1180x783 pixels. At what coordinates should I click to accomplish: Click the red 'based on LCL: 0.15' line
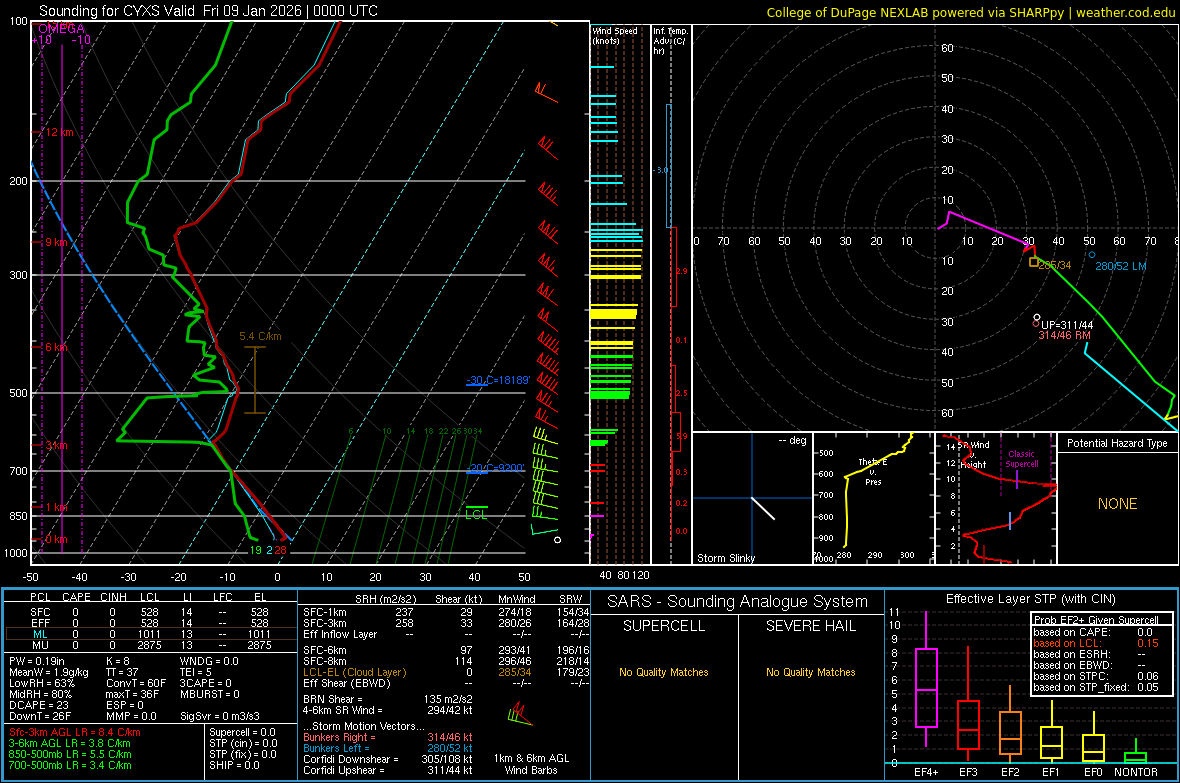tap(1096, 643)
